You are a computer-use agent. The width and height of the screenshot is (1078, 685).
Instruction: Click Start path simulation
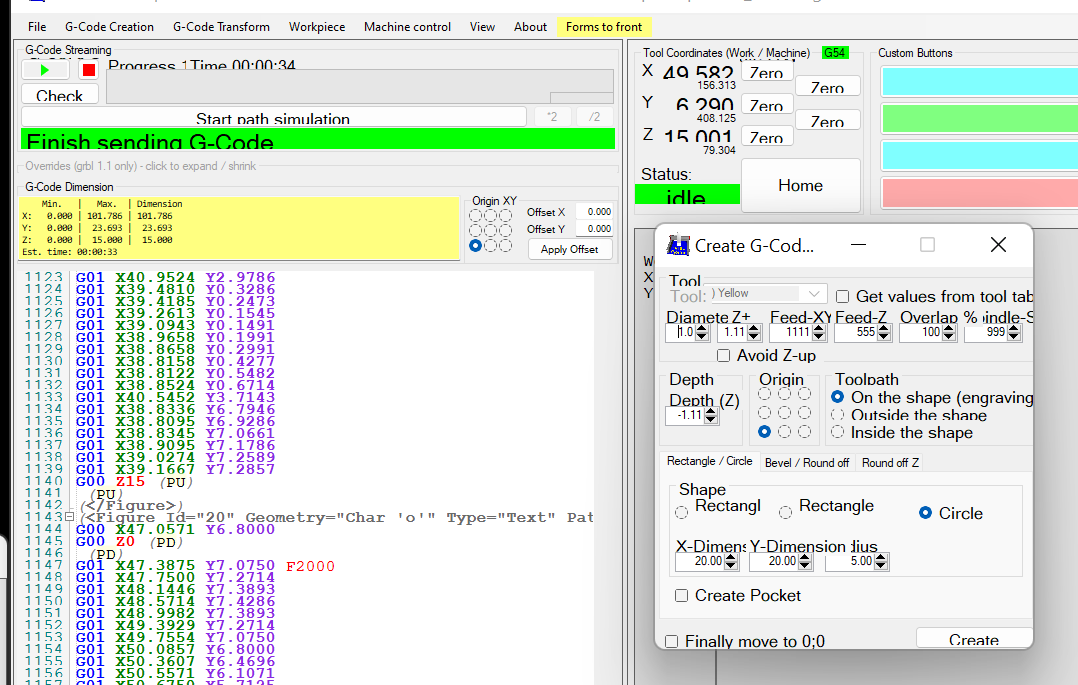[273, 118]
